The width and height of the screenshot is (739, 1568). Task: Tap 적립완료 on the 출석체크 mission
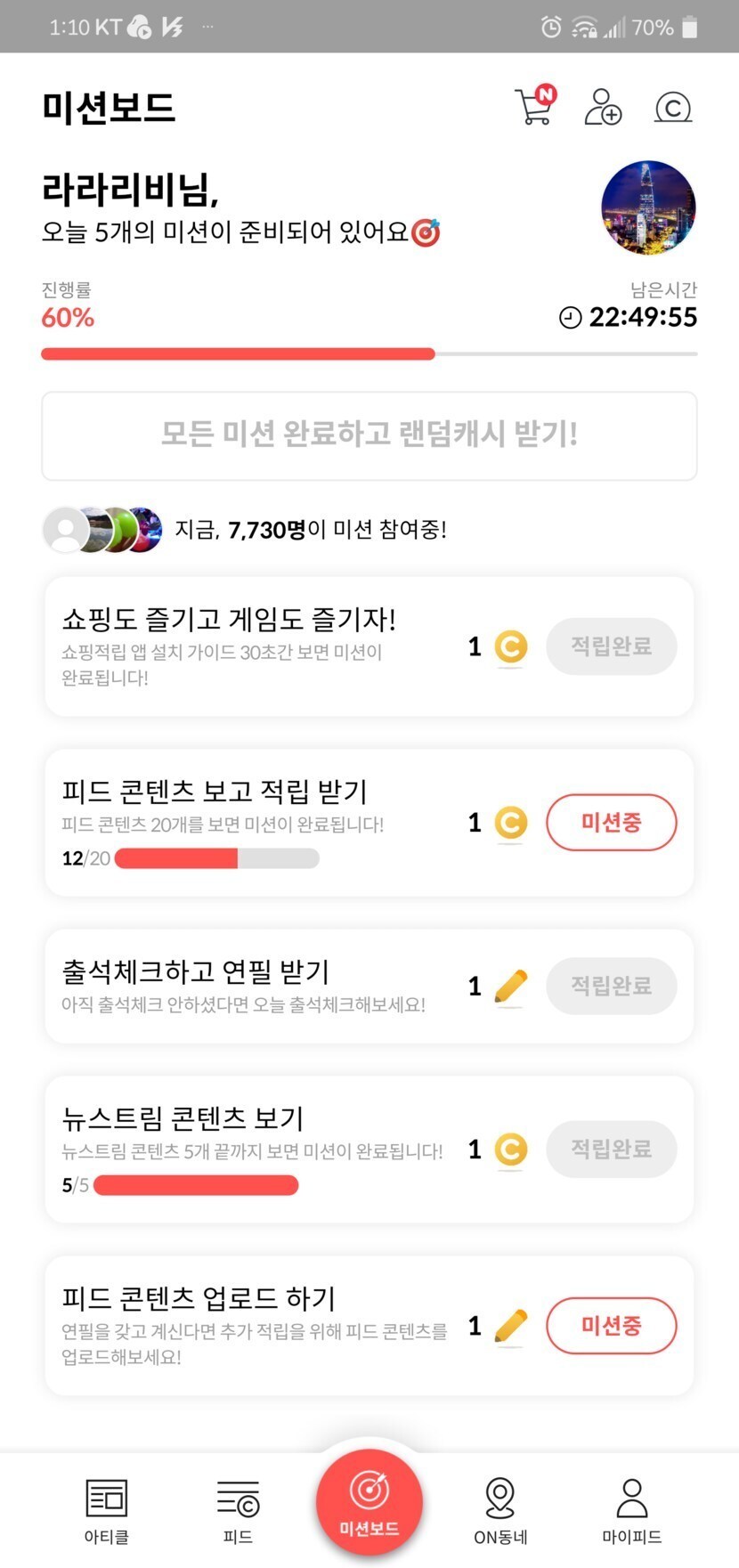(611, 986)
